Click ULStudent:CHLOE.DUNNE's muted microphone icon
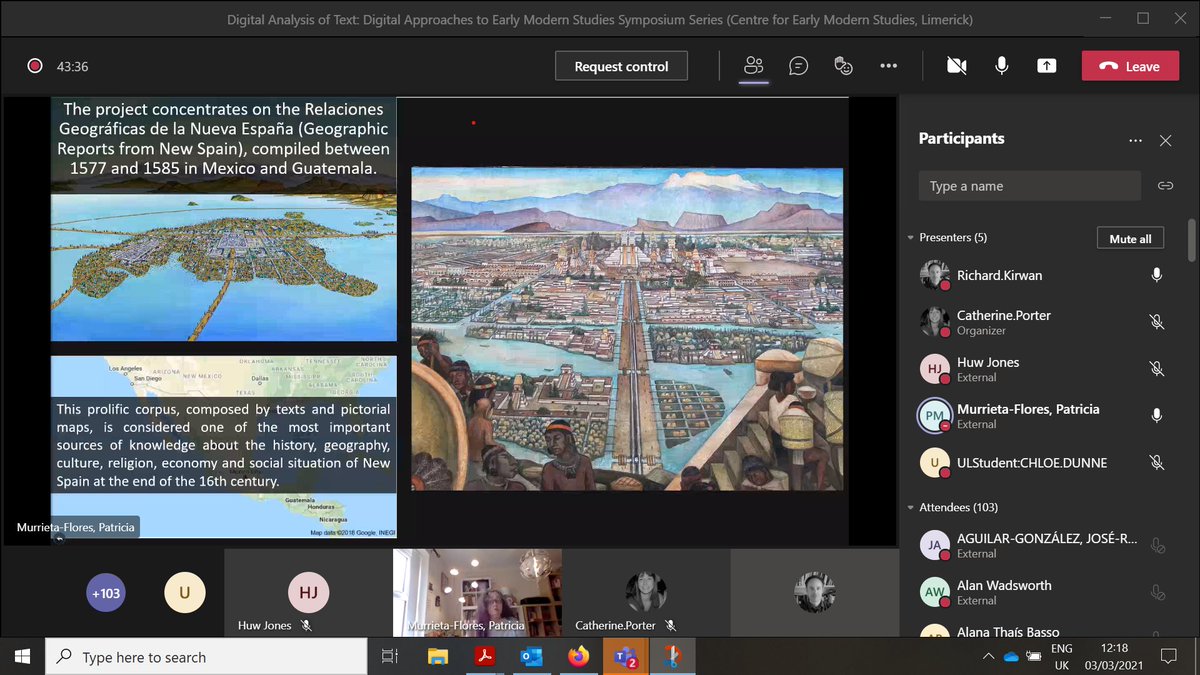The image size is (1200, 675). tap(1156, 463)
